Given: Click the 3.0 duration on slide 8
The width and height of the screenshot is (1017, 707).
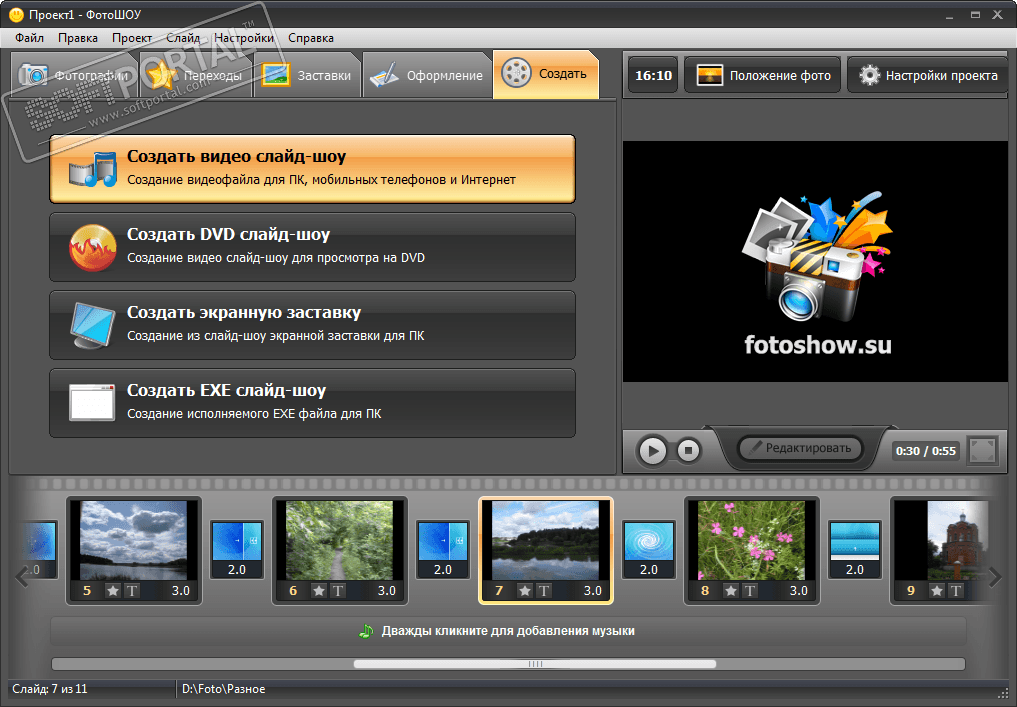Looking at the screenshot, I should [x=799, y=591].
